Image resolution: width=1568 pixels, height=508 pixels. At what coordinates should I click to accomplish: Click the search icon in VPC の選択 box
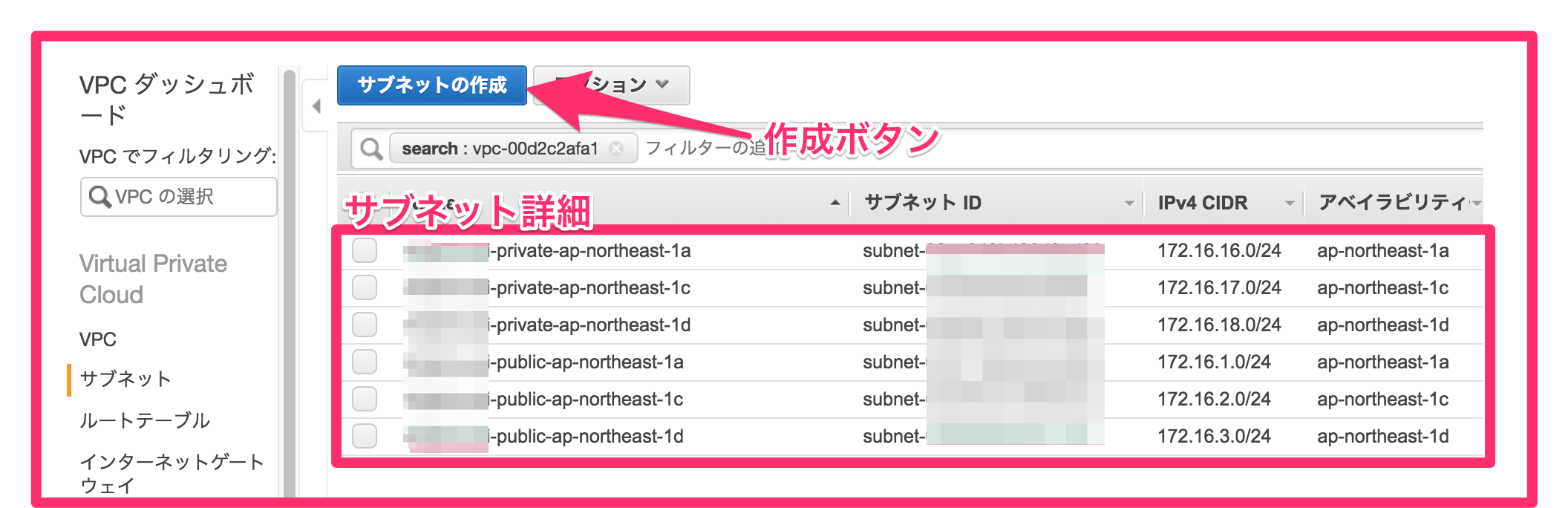(x=99, y=197)
